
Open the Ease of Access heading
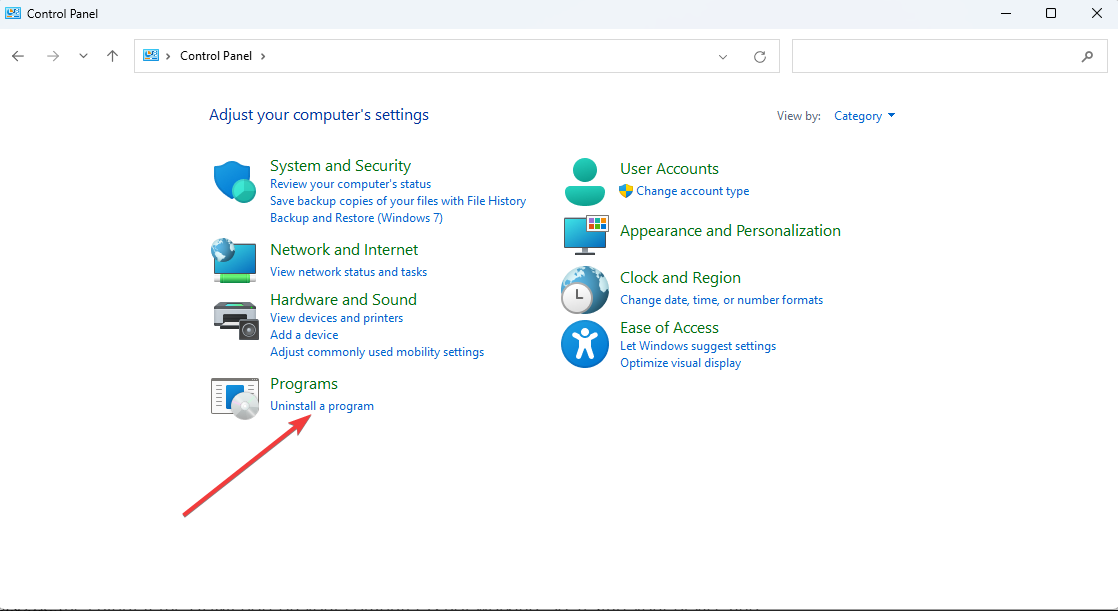click(x=669, y=328)
